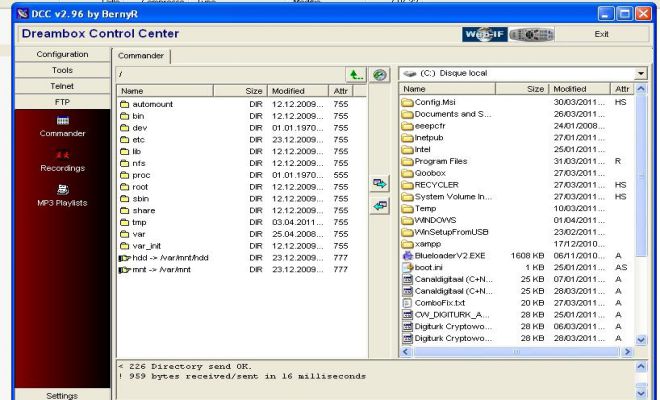Select the 'proc' directory row
The height and width of the screenshot is (400, 660).
tap(242, 175)
